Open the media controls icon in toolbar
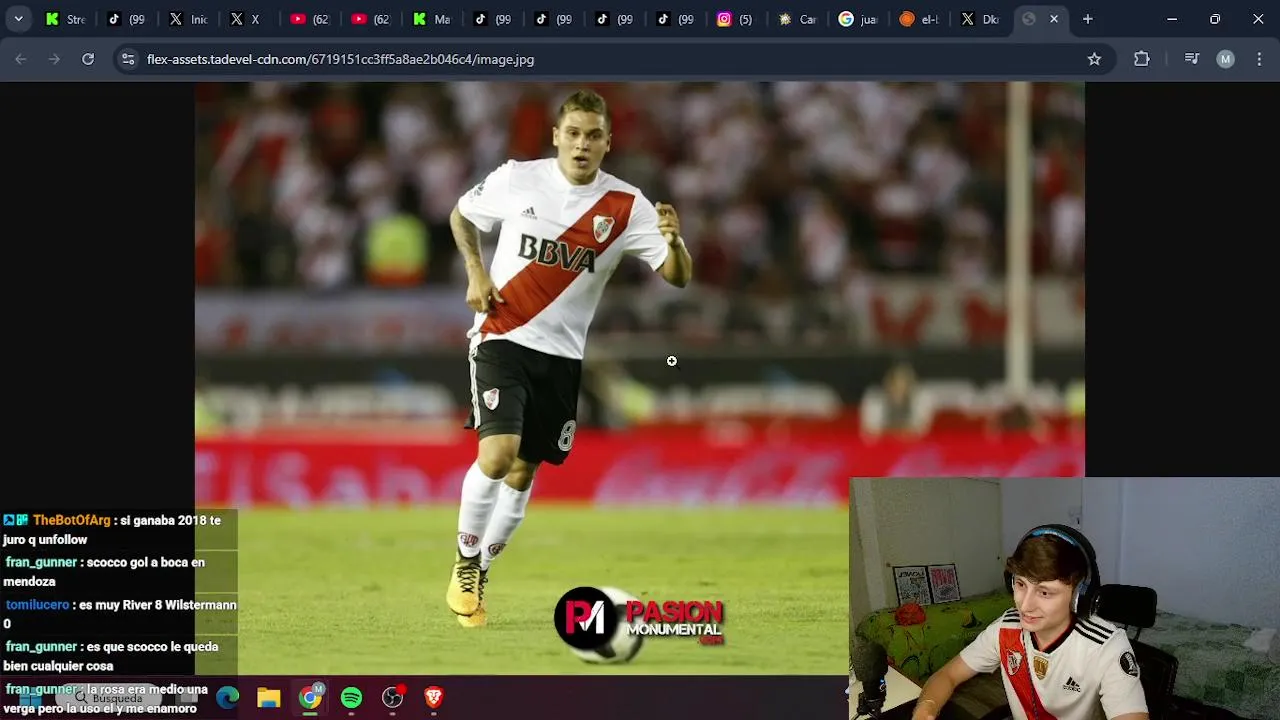 click(1191, 59)
